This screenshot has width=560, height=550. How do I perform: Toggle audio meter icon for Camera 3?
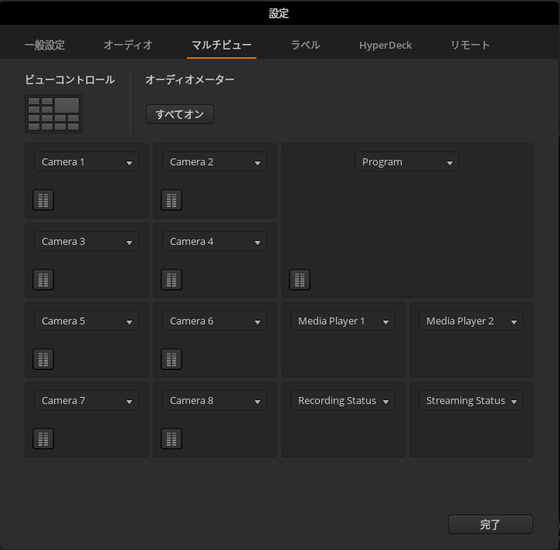43,280
